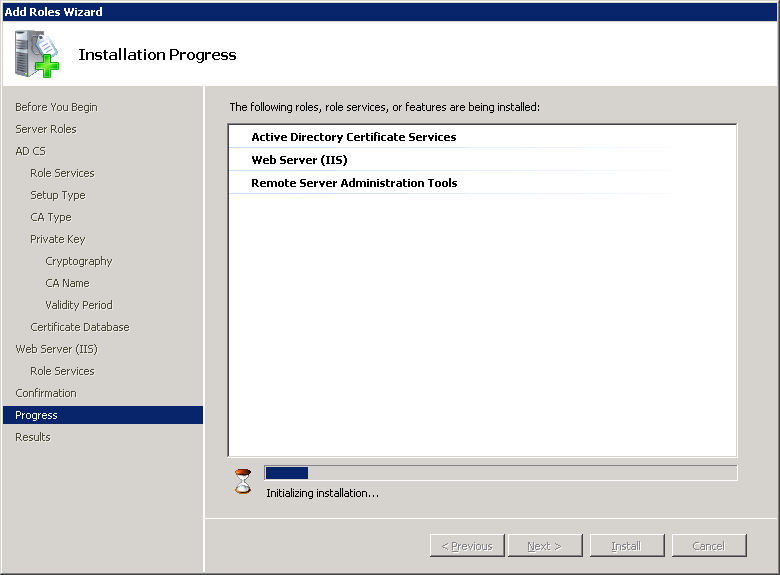780x575 pixels.
Task: Click the Cancel button
Action: 709,546
